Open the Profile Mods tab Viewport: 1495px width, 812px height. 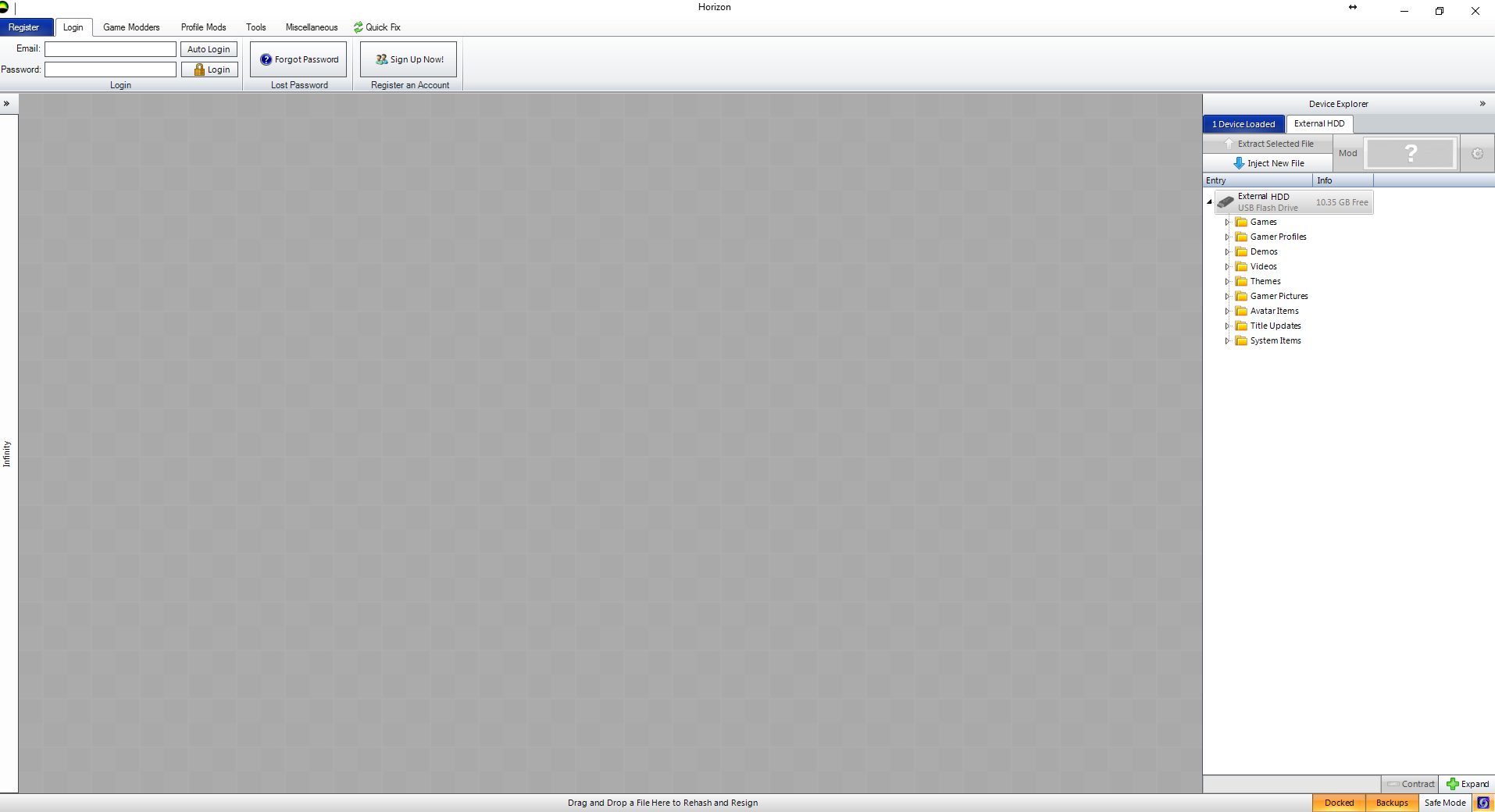pos(203,27)
